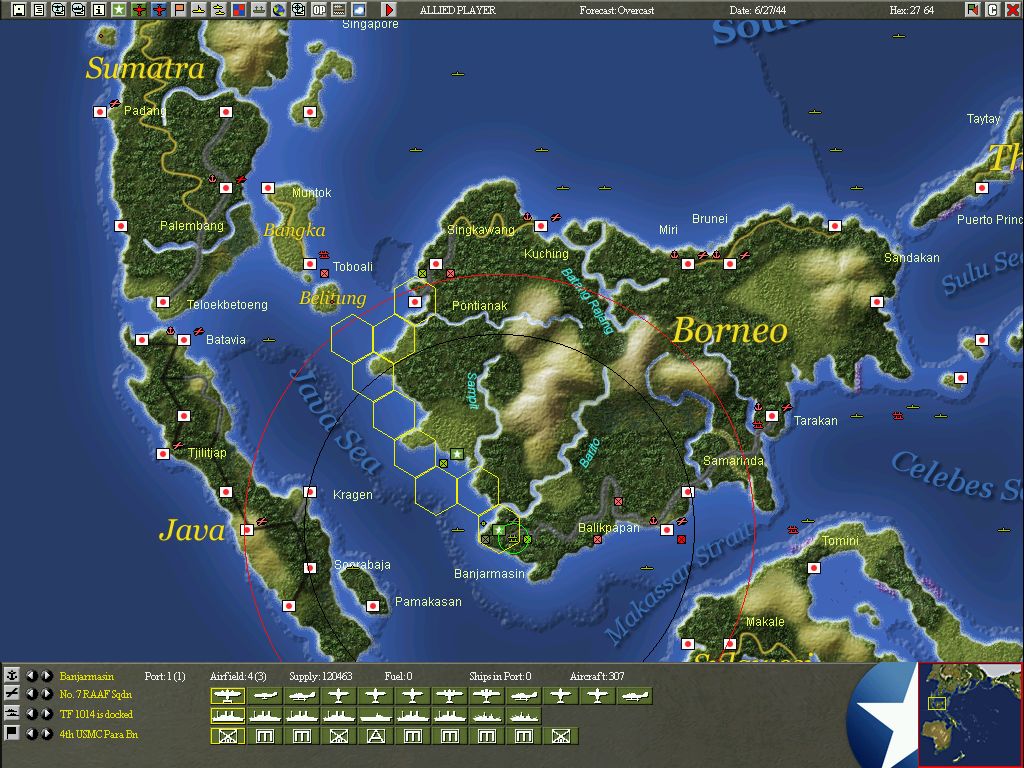Open the save game disk icon
The width and height of the screenshot is (1024, 768).
tap(19, 10)
